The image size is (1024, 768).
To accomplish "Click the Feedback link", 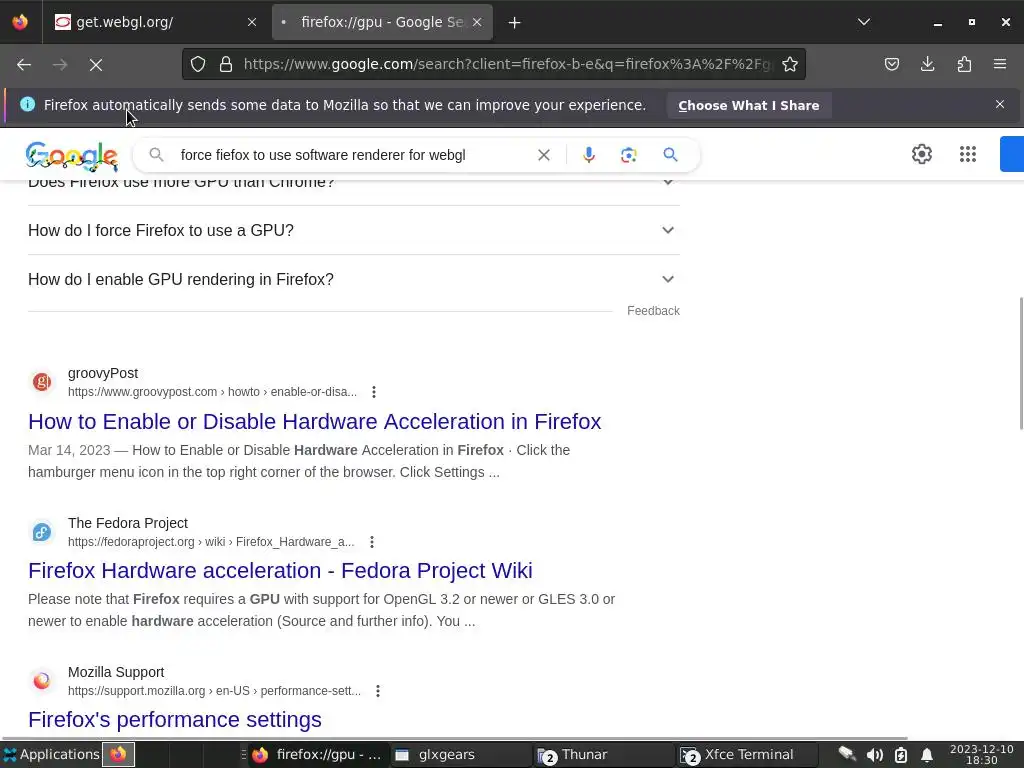I will tap(653, 311).
